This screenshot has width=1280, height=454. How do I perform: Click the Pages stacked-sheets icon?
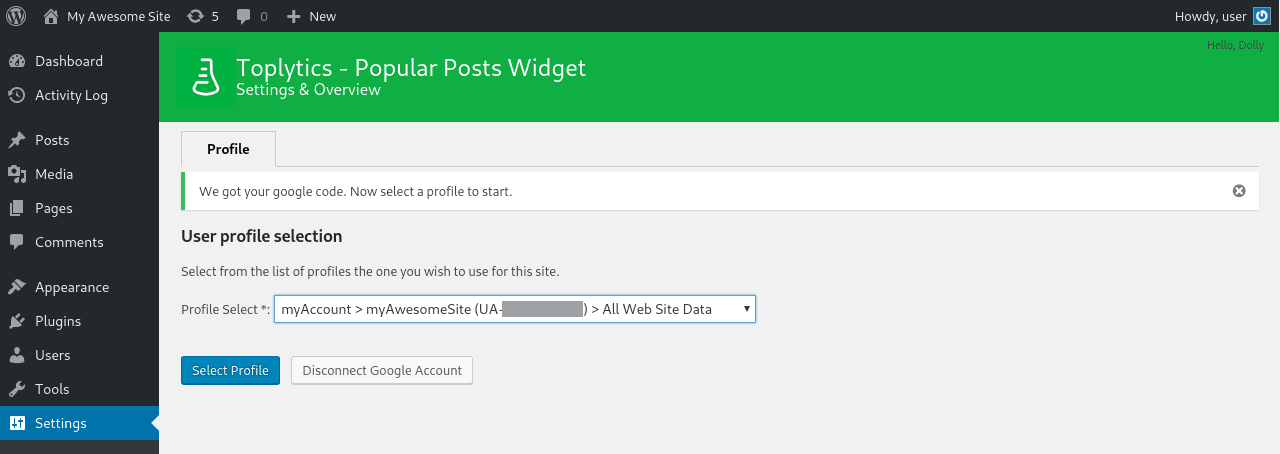pos(17,208)
